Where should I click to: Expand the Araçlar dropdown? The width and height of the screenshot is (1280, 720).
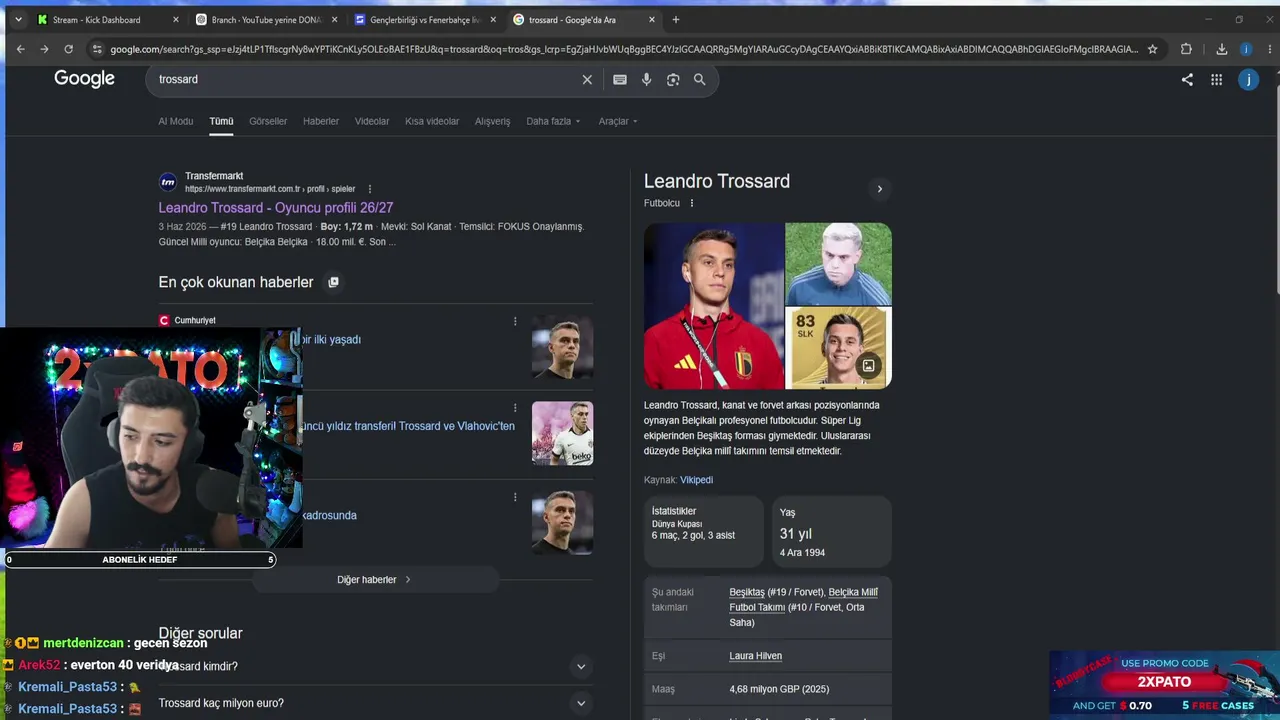tap(618, 121)
